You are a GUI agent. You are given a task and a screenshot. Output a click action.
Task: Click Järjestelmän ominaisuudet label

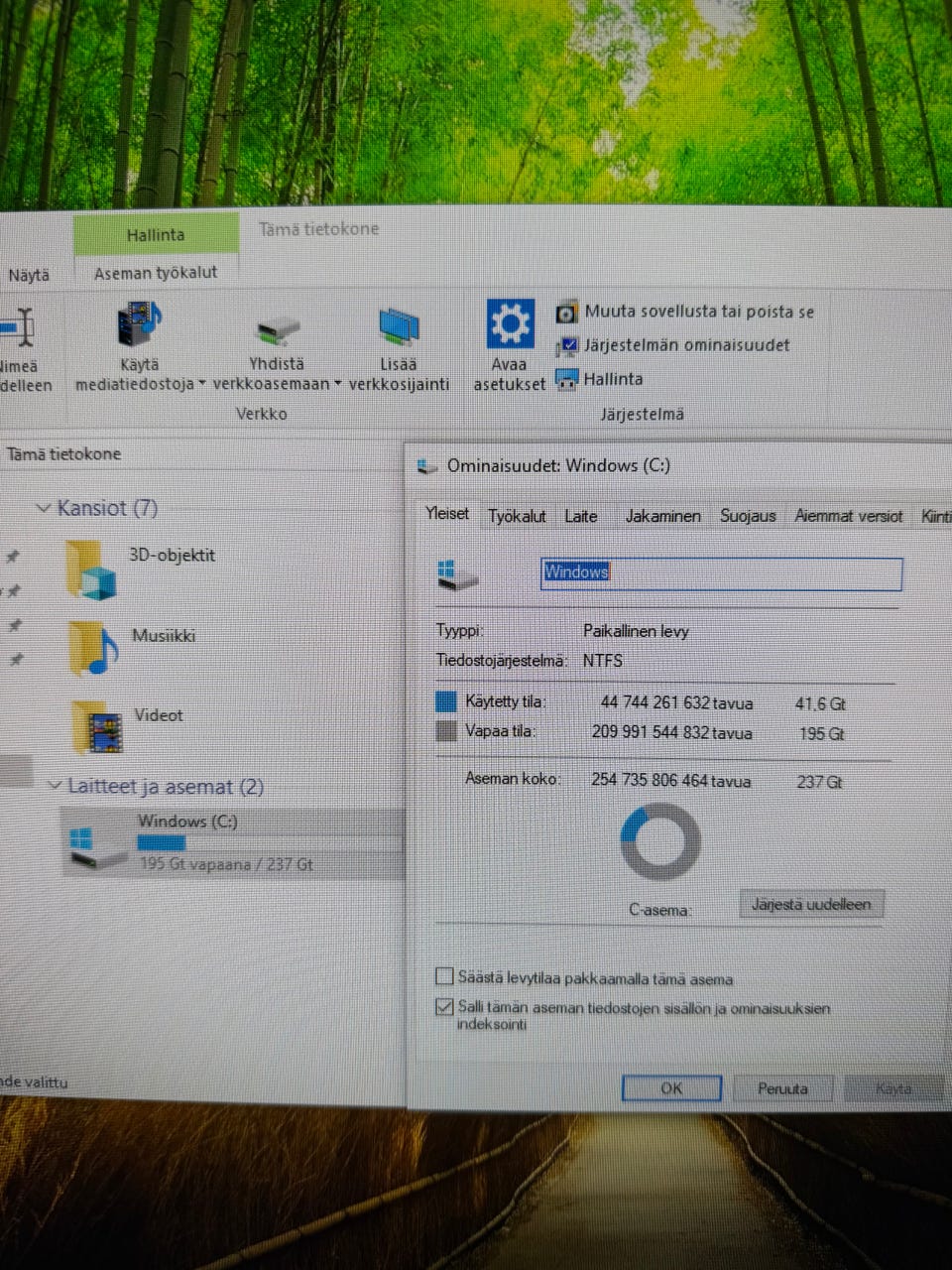click(x=686, y=345)
